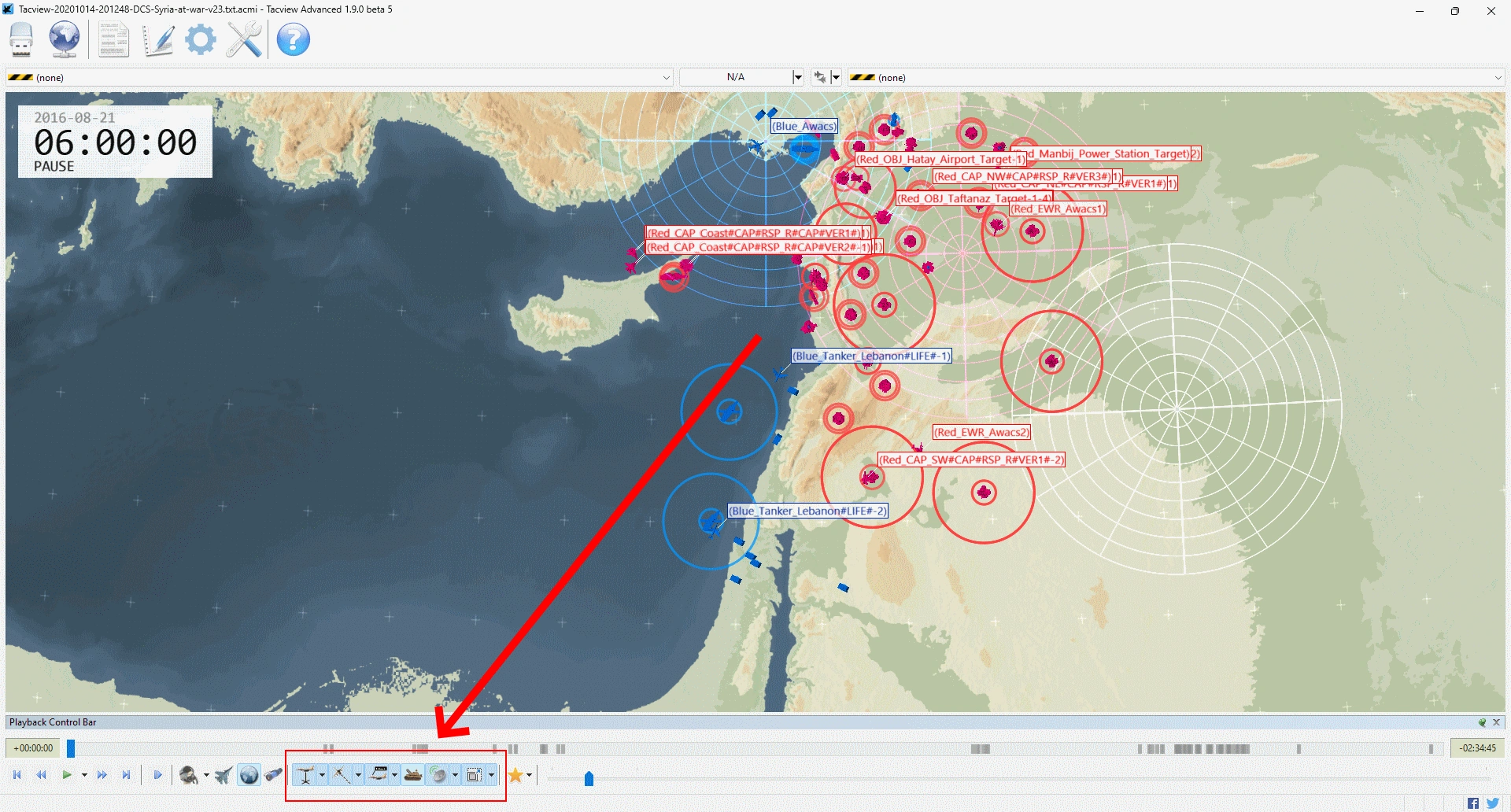Start playback with the green play button

coord(67,775)
